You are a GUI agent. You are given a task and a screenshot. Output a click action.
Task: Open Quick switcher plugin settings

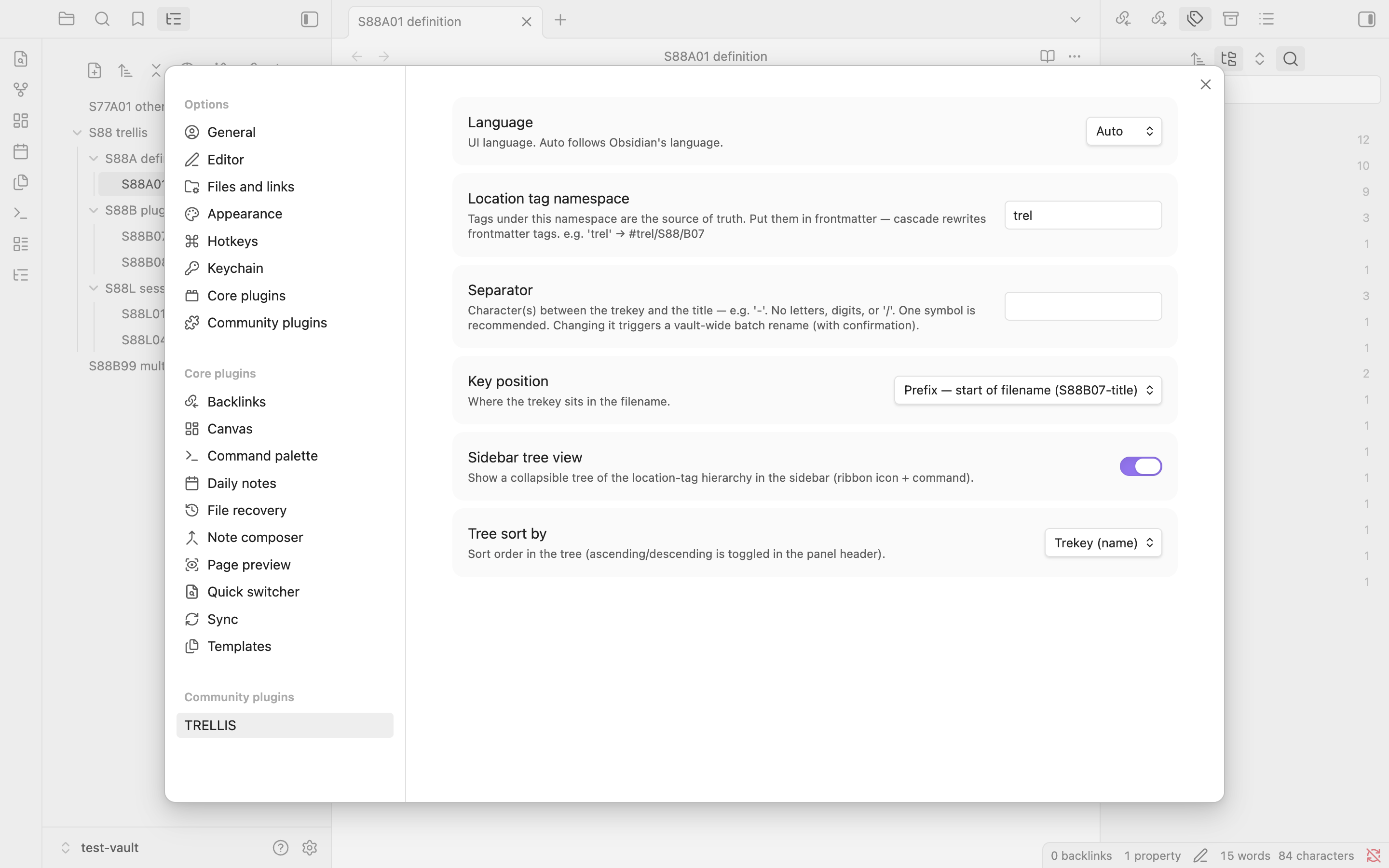click(x=285, y=592)
